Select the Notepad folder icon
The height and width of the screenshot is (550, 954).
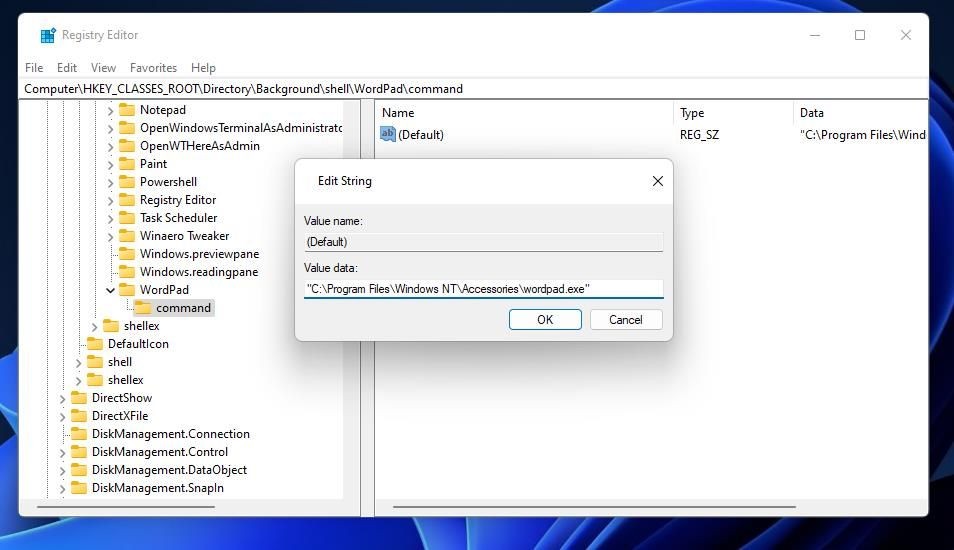coord(127,110)
